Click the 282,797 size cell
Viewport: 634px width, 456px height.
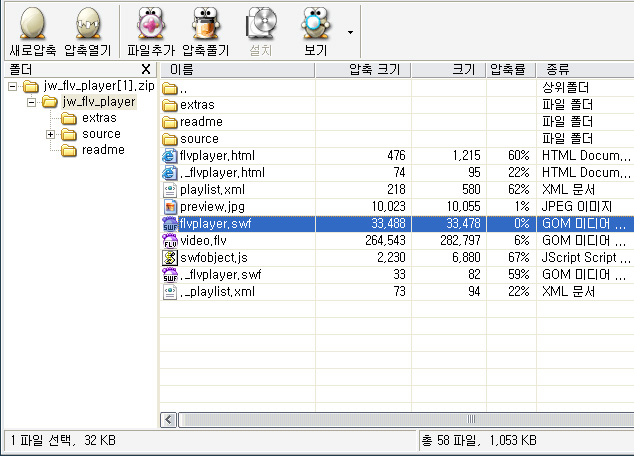pyautogui.click(x=461, y=241)
